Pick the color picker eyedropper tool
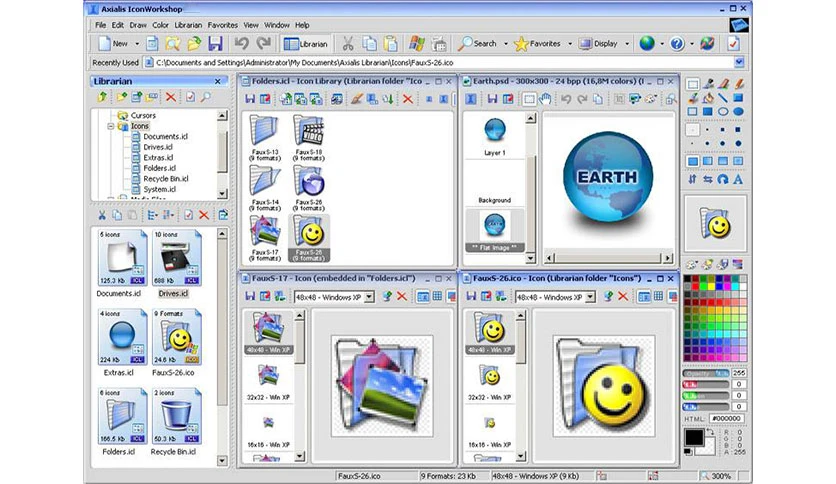Viewport: 836px width, 484px height. pyautogui.click(x=708, y=84)
